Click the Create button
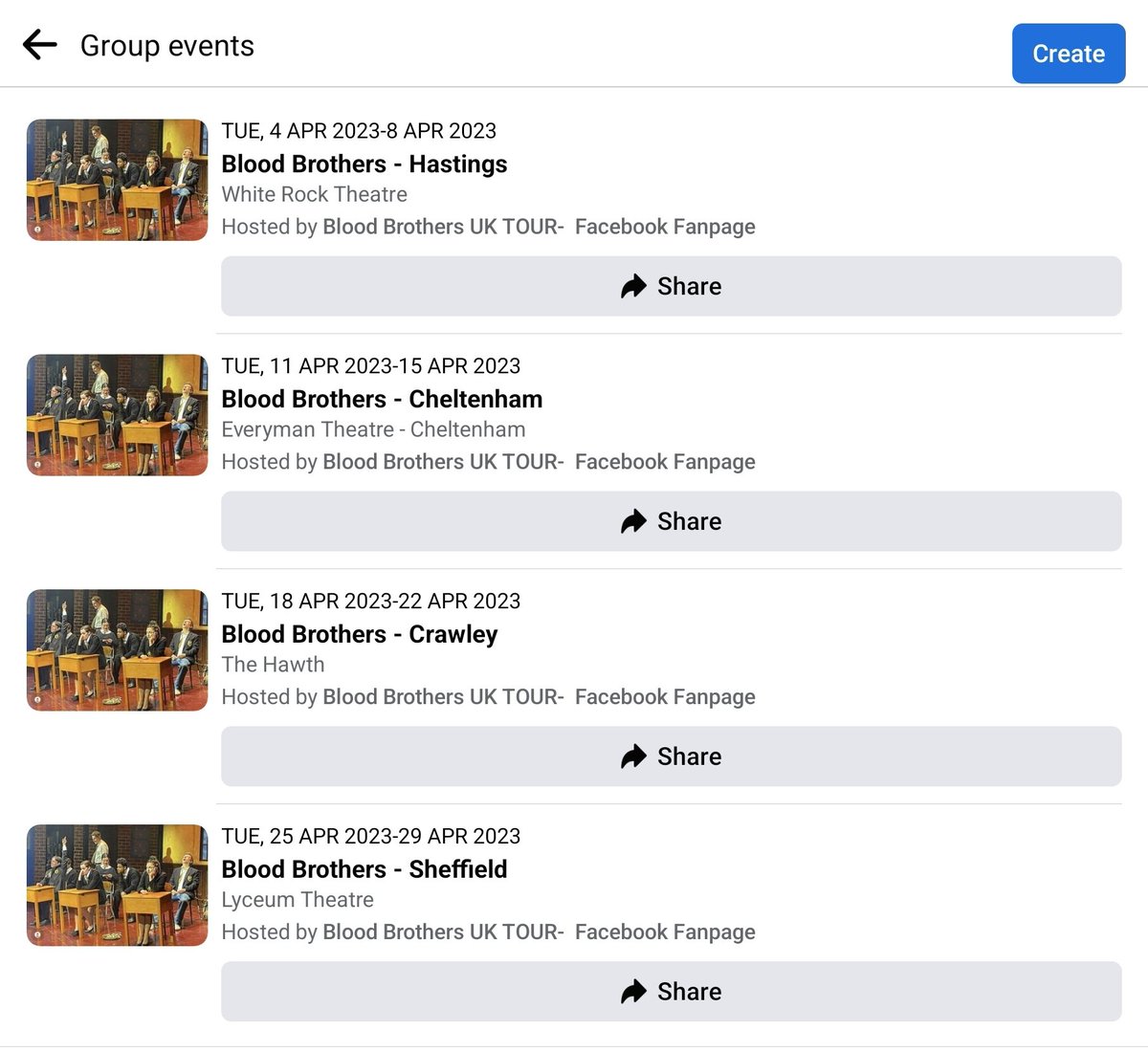 click(x=1069, y=54)
